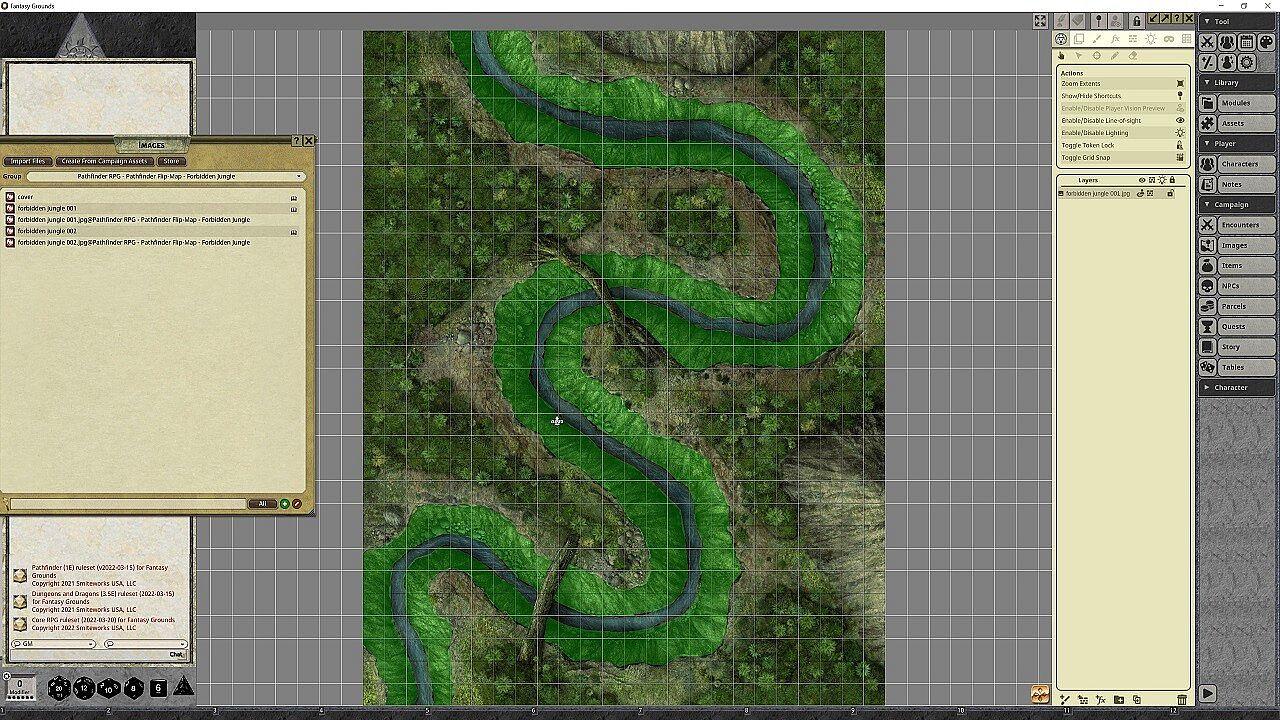Screen dimensions: 1280x720
Task: Toggle Token Lock in the Actions list
Action: pos(1180,145)
